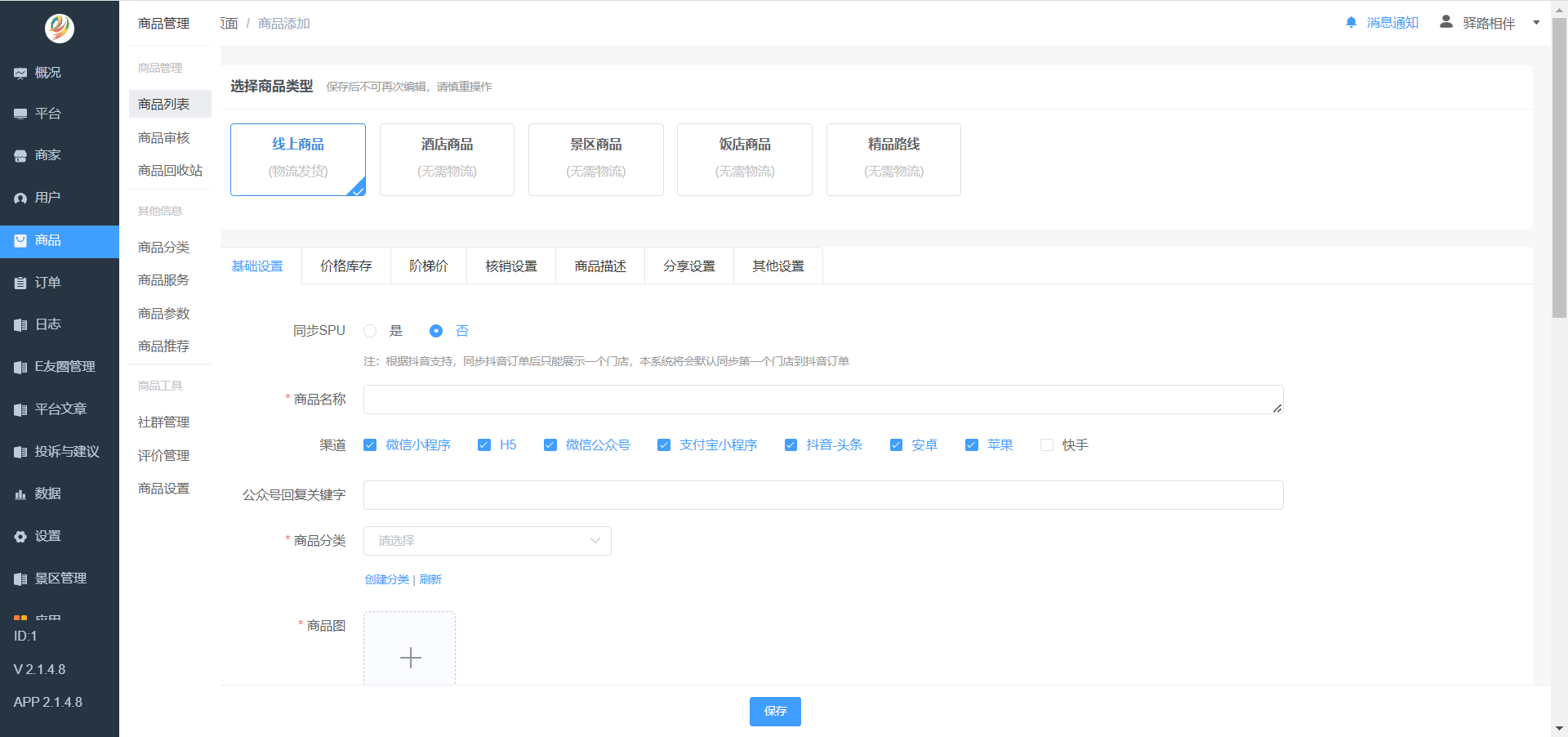Choose the 线上商品 product type card
The height and width of the screenshot is (737, 1568).
tap(298, 159)
